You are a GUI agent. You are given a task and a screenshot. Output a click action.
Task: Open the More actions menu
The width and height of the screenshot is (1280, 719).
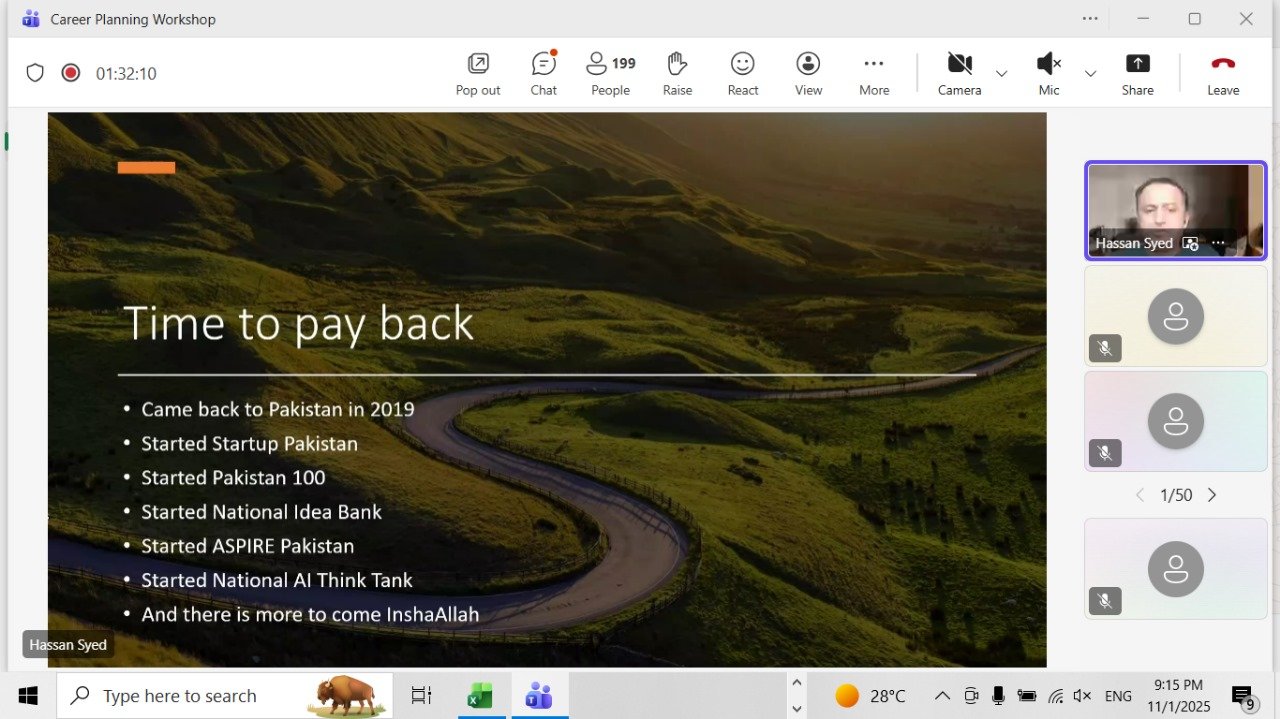click(x=874, y=73)
